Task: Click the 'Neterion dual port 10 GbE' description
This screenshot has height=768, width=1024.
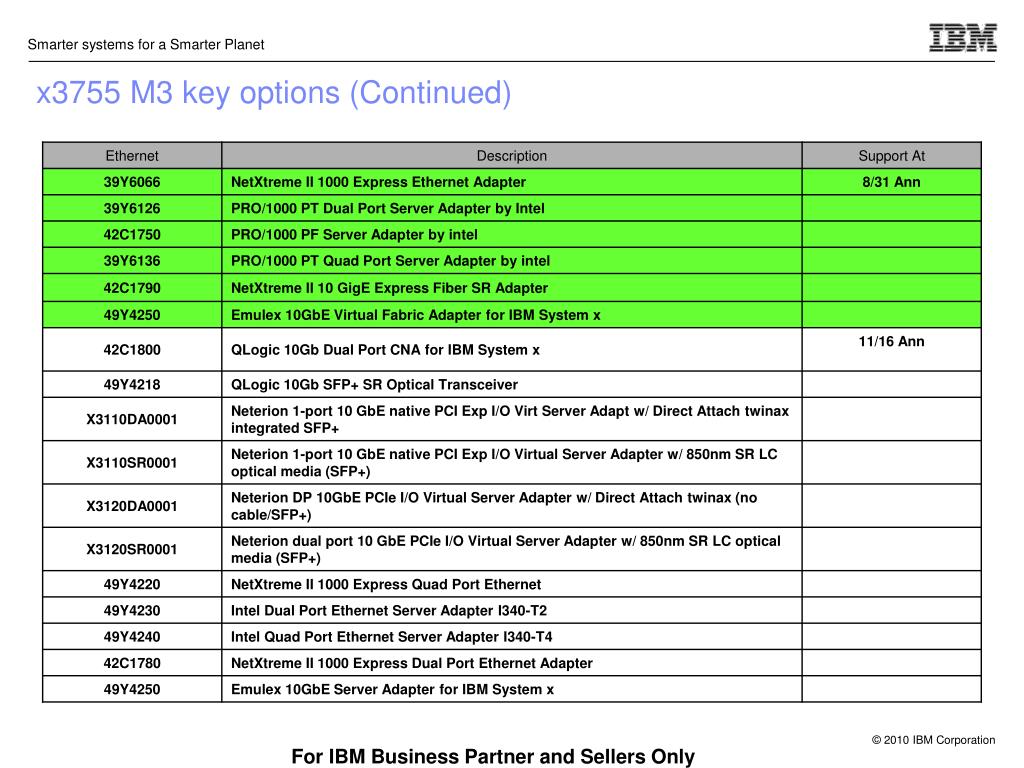Action: tap(505, 549)
